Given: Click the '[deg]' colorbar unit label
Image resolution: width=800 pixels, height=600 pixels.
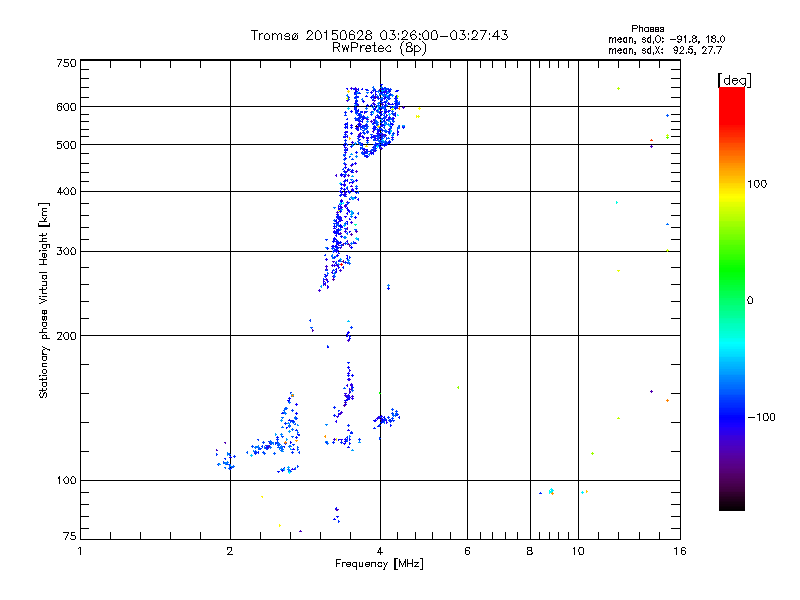Looking at the screenshot, I should coord(734,80).
